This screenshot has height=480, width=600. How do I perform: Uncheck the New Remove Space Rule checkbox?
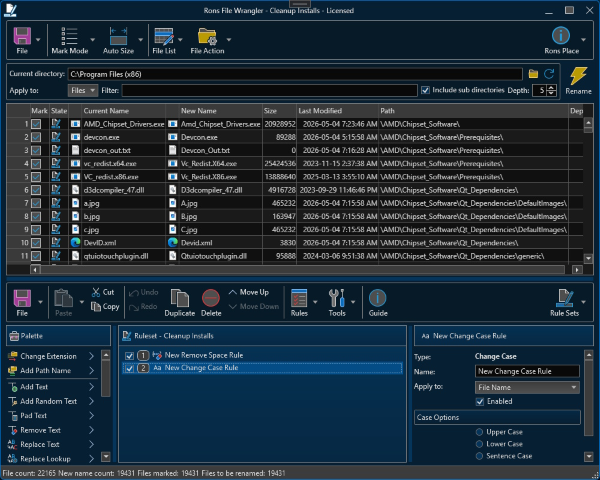(x=129, y=356)
